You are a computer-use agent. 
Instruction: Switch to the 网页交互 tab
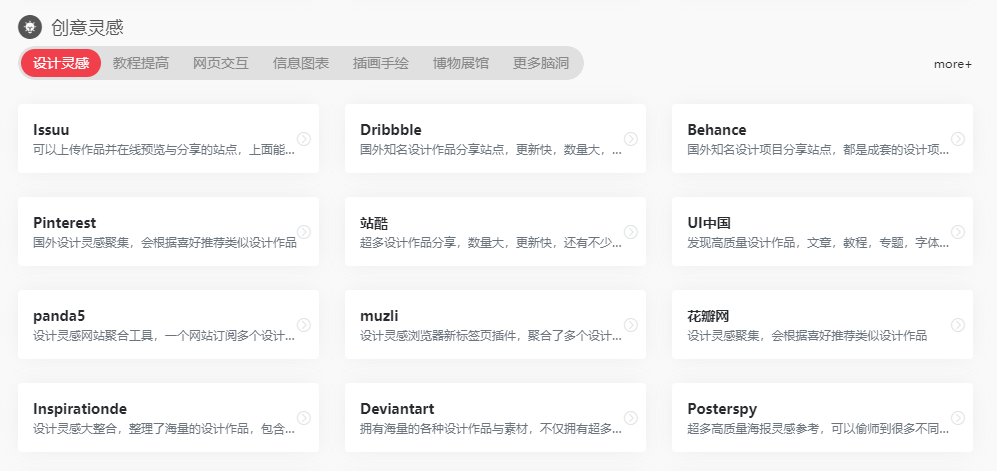[x=221, y=63]
